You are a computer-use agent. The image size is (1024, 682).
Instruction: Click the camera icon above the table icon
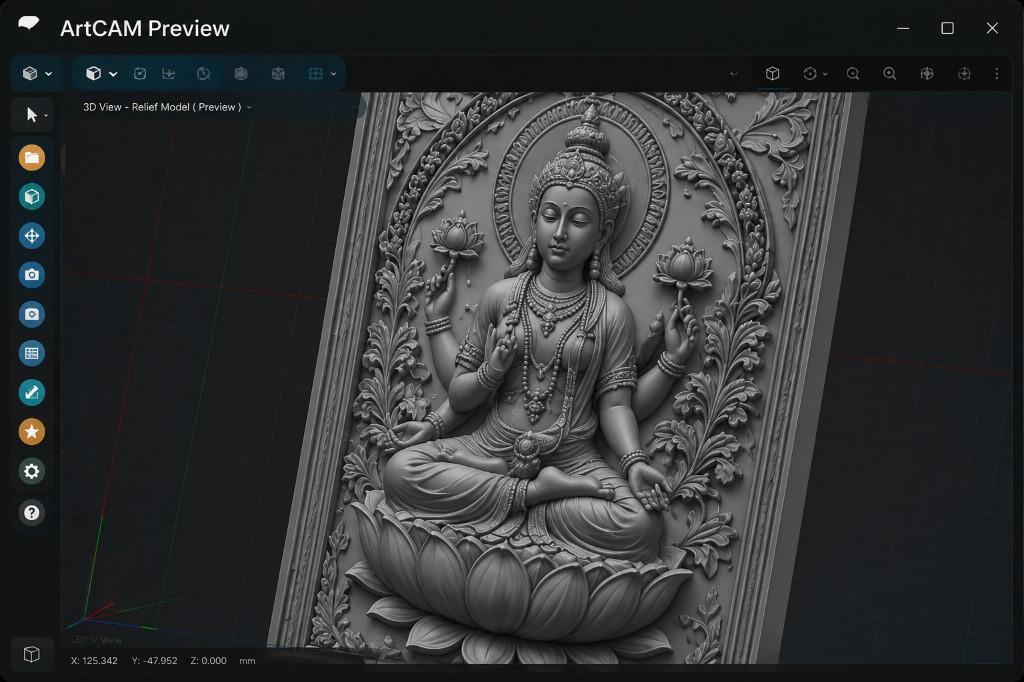(31, 314)
